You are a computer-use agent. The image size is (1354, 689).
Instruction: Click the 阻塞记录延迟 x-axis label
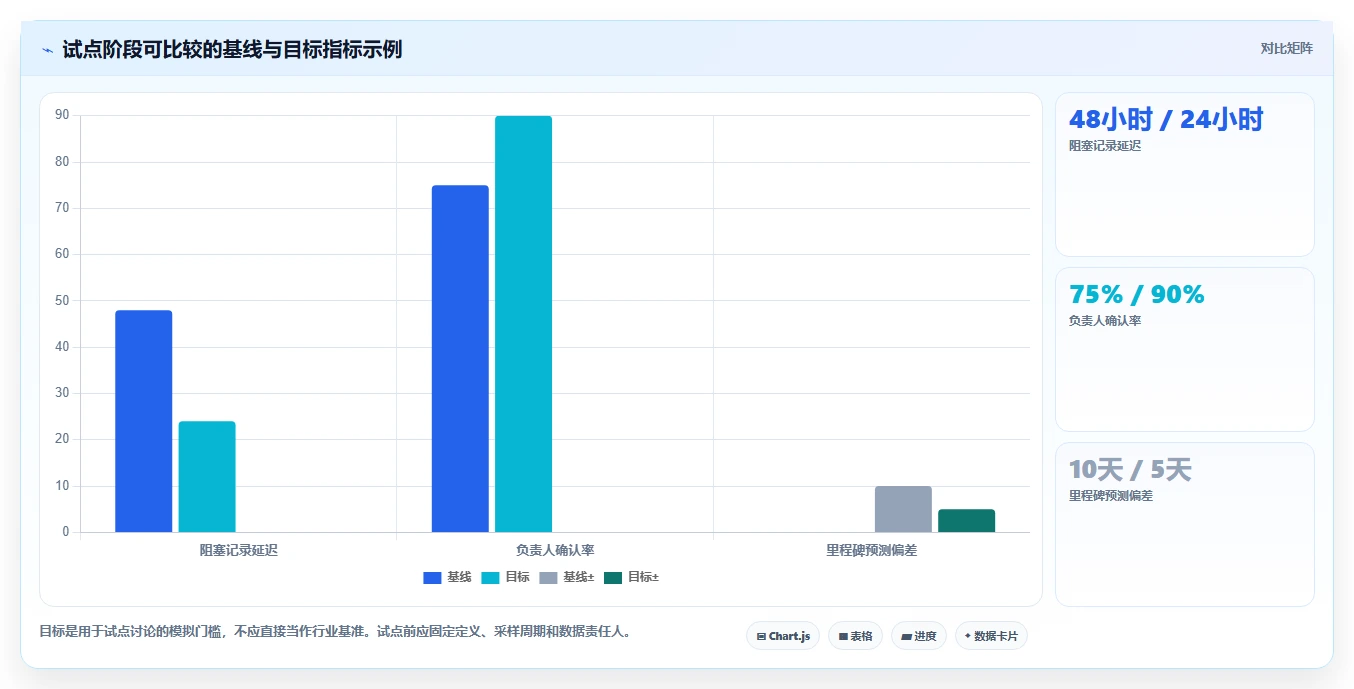(238, 550)
